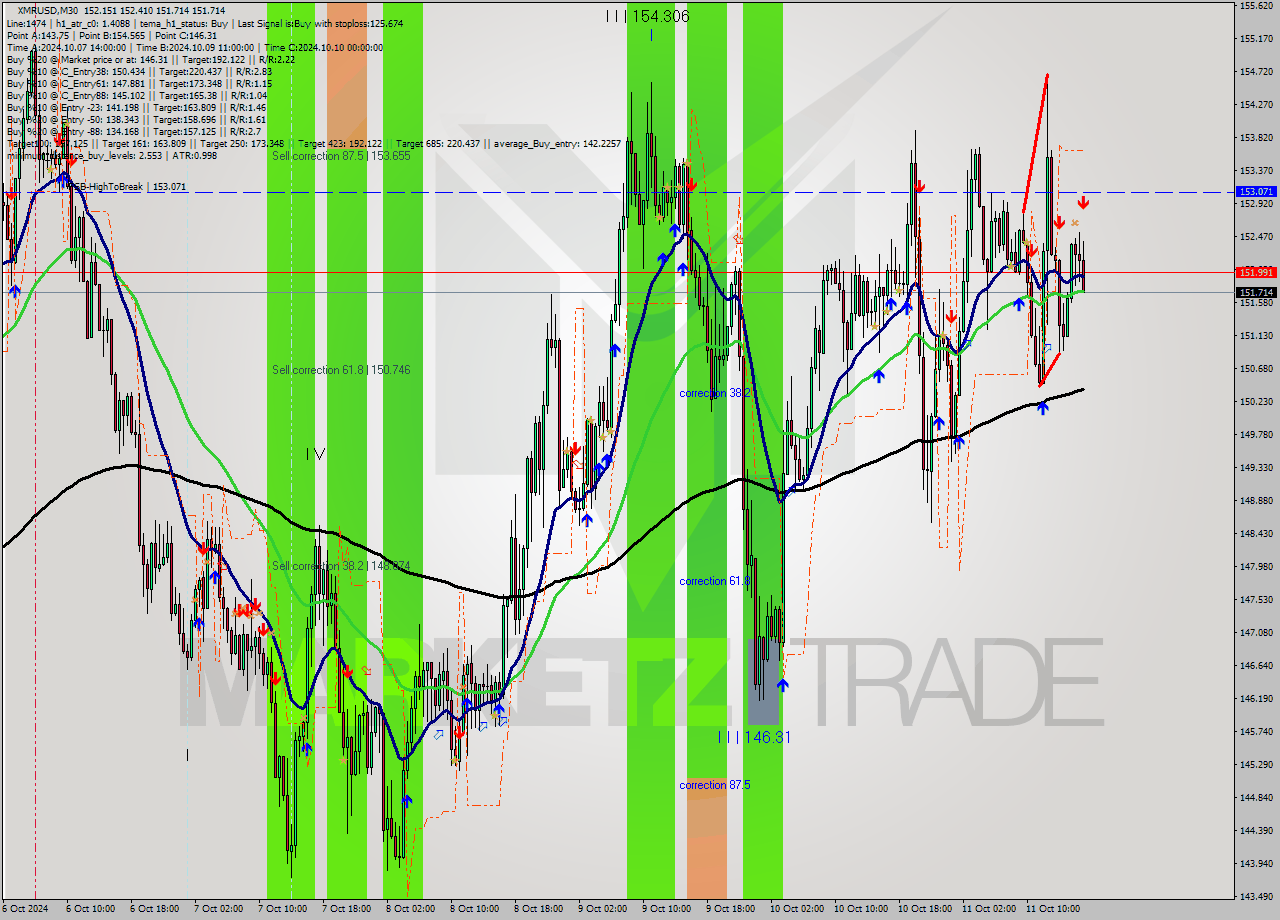Click the 152.470 price axis label

click(1257, 237)
